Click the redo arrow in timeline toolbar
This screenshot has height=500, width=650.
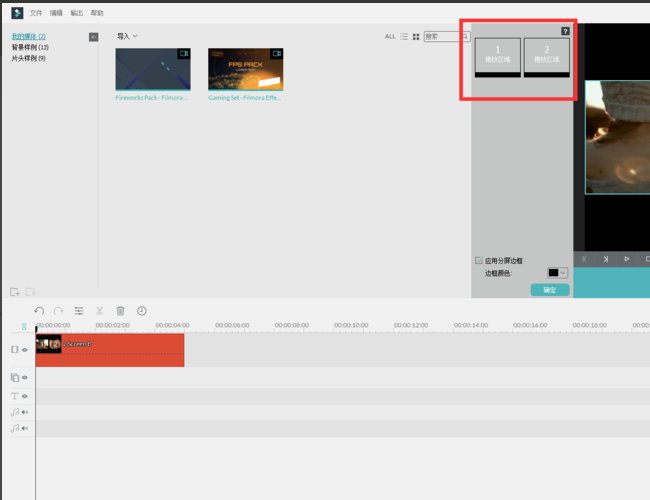(59, 311)
